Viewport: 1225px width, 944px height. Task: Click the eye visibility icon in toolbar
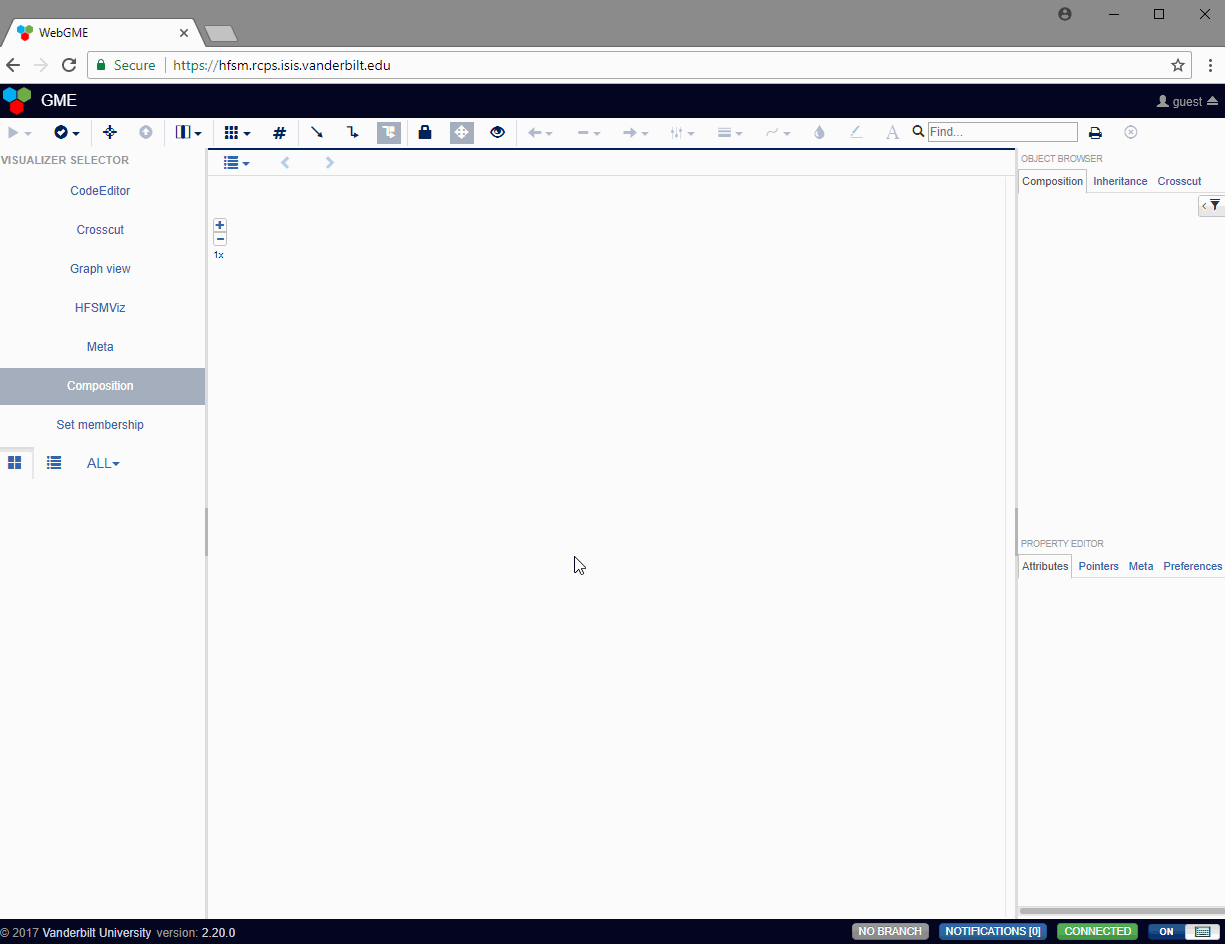497,132
